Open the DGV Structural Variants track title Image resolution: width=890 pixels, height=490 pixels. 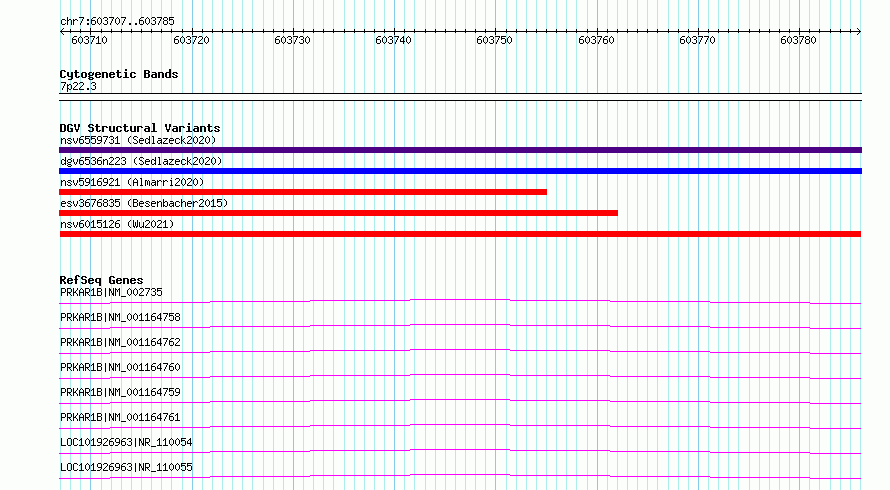[x=140, y=128]
